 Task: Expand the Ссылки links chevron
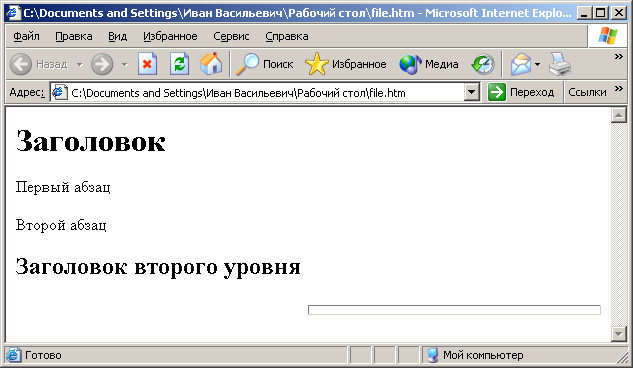(x=618, y=89)
